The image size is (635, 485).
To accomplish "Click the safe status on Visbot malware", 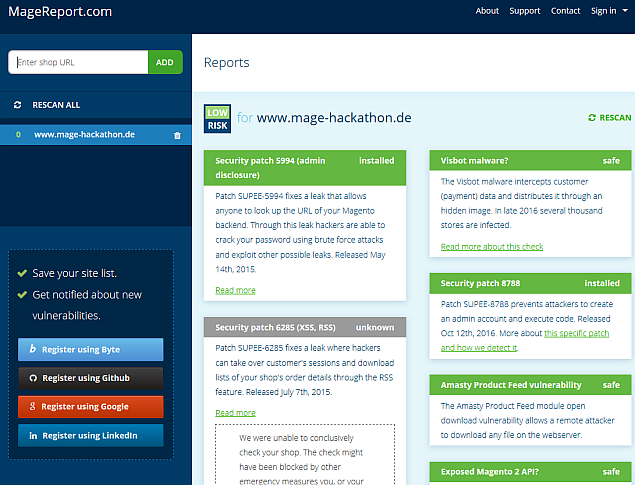I will [611, 161].
